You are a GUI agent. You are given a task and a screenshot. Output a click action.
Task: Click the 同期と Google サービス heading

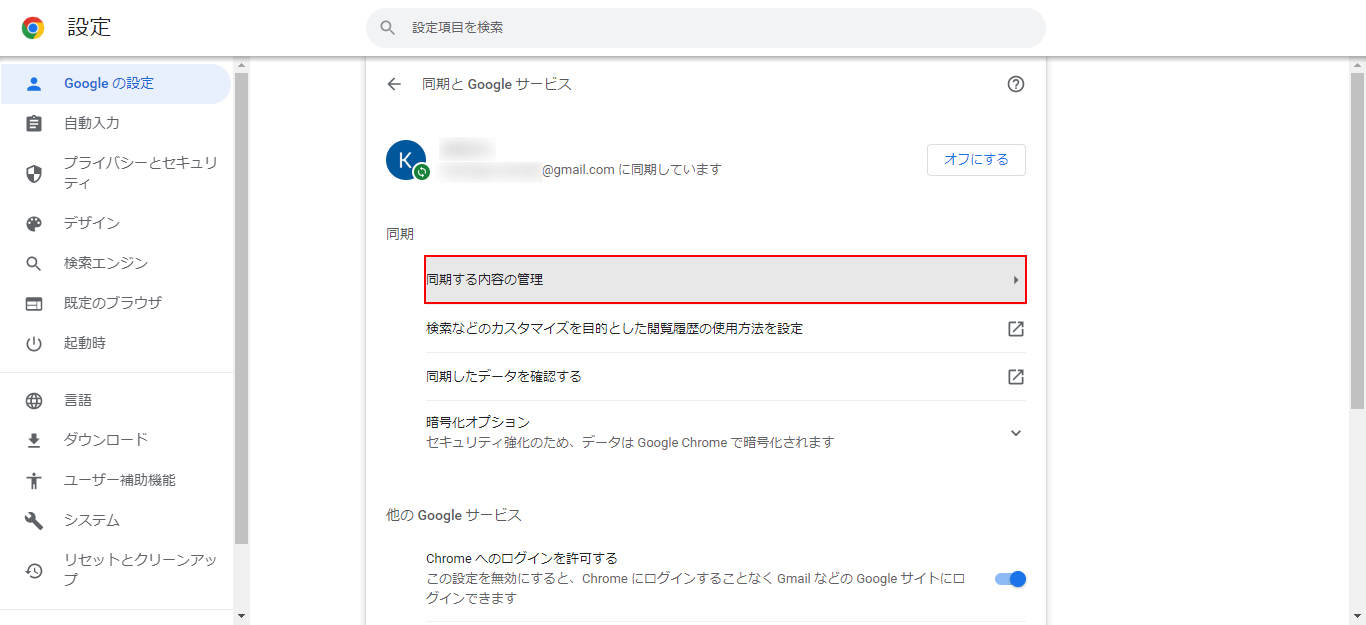click(497, 84)
